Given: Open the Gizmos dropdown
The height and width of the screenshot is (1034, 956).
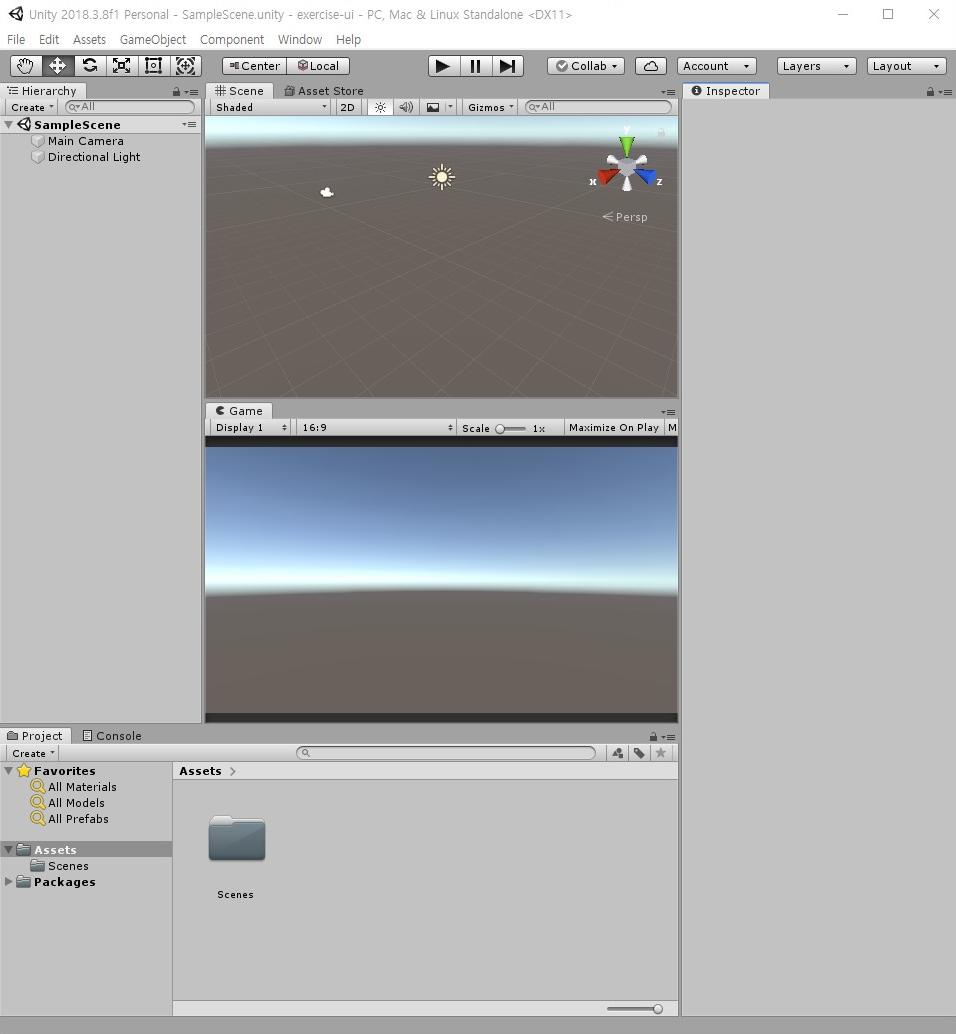Looking at the screenshot, I should pos(490,107).
